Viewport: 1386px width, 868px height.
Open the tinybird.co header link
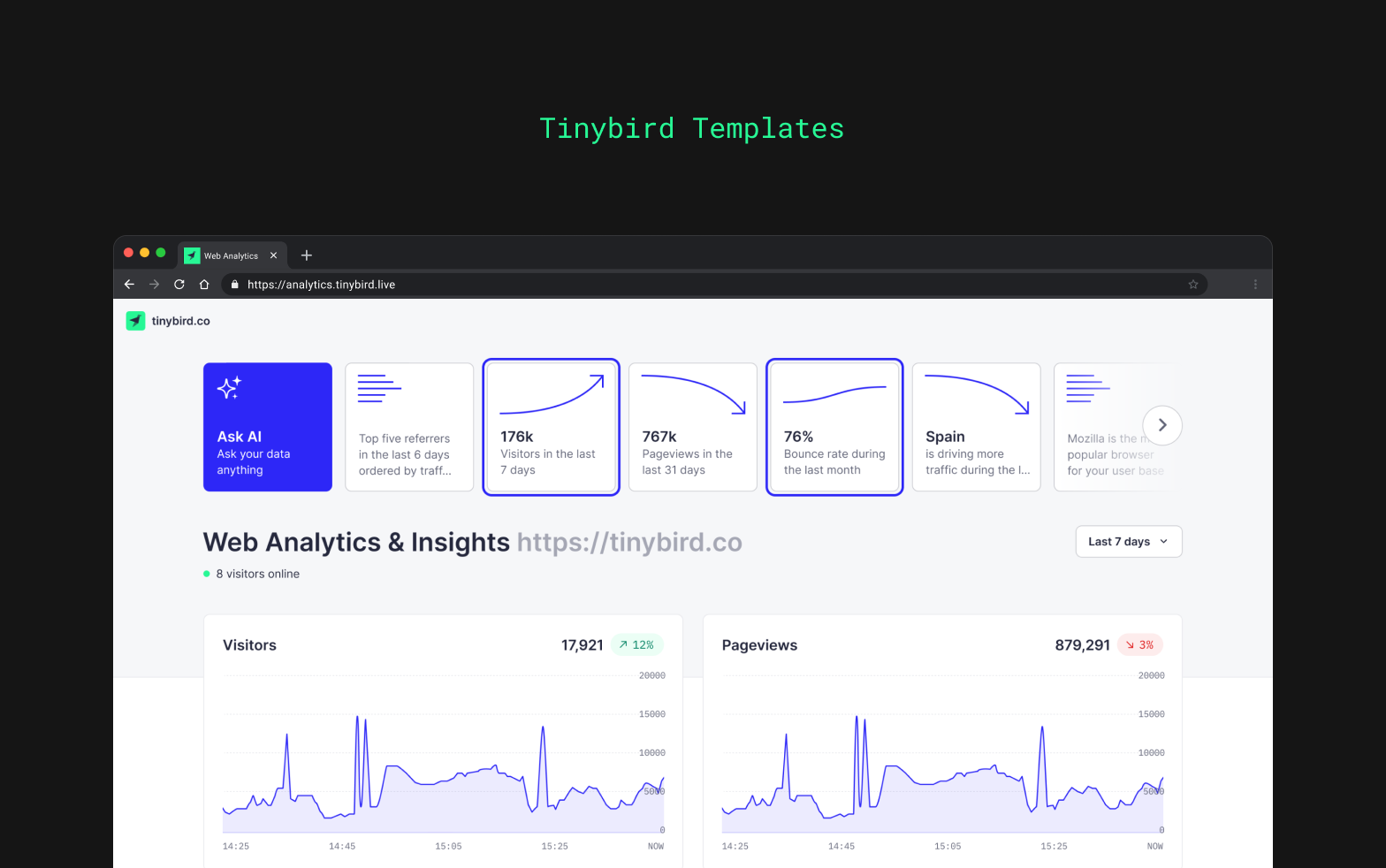pos(180,321)
